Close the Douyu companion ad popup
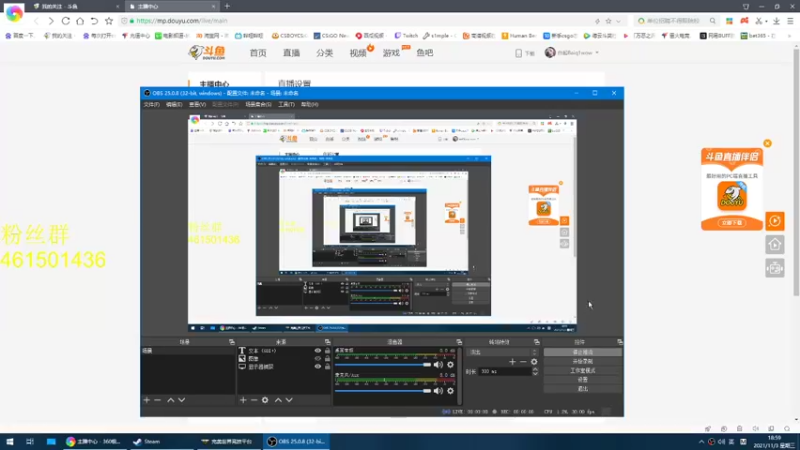 pos(767,143)
